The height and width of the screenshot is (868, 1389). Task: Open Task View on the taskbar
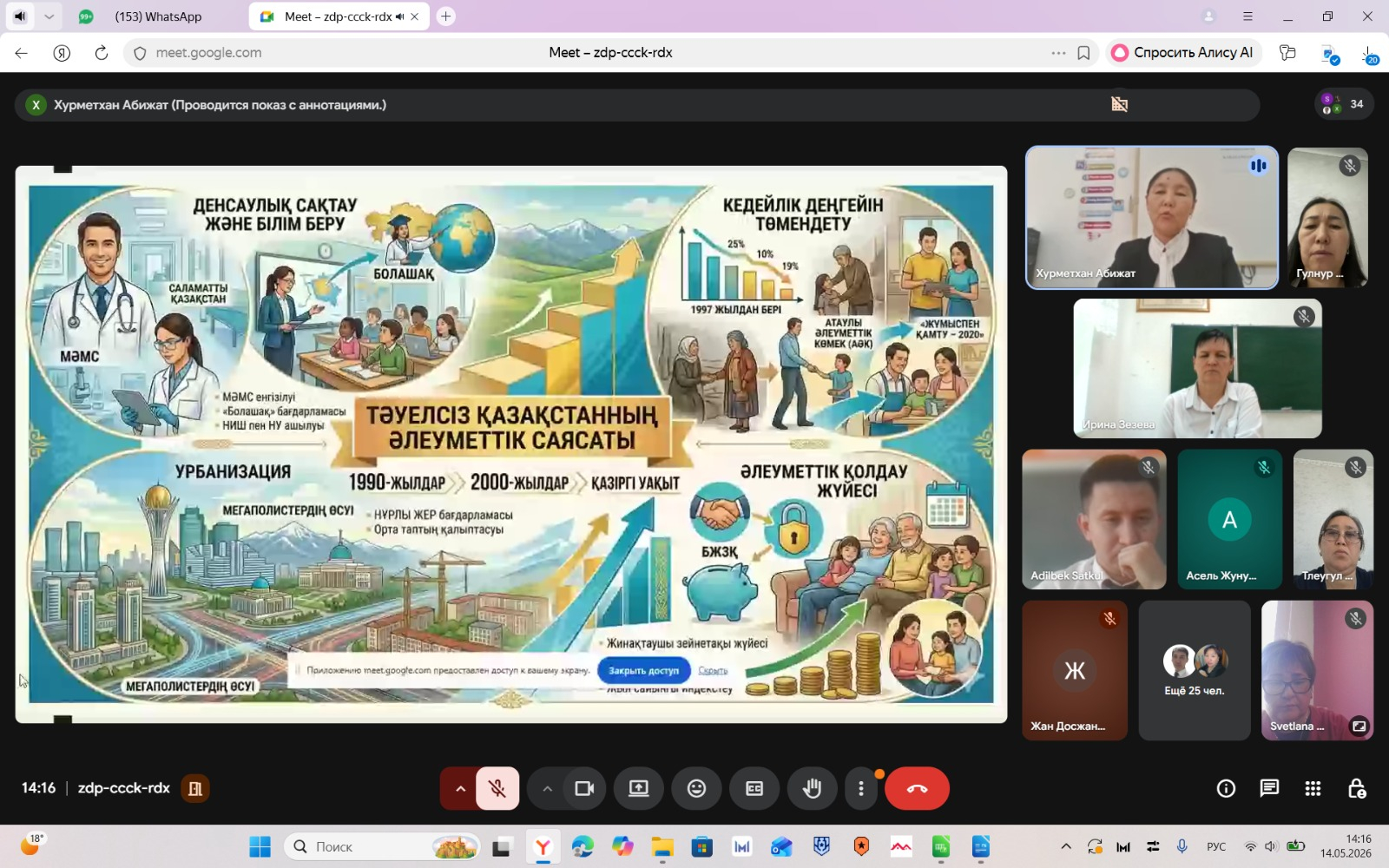502,846
